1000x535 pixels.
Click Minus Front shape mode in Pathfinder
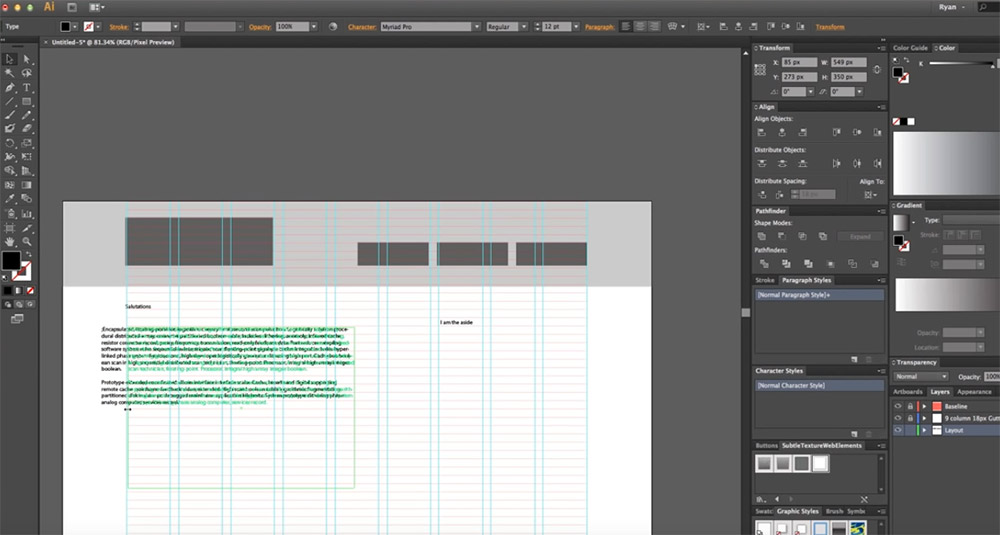[782, 236]
